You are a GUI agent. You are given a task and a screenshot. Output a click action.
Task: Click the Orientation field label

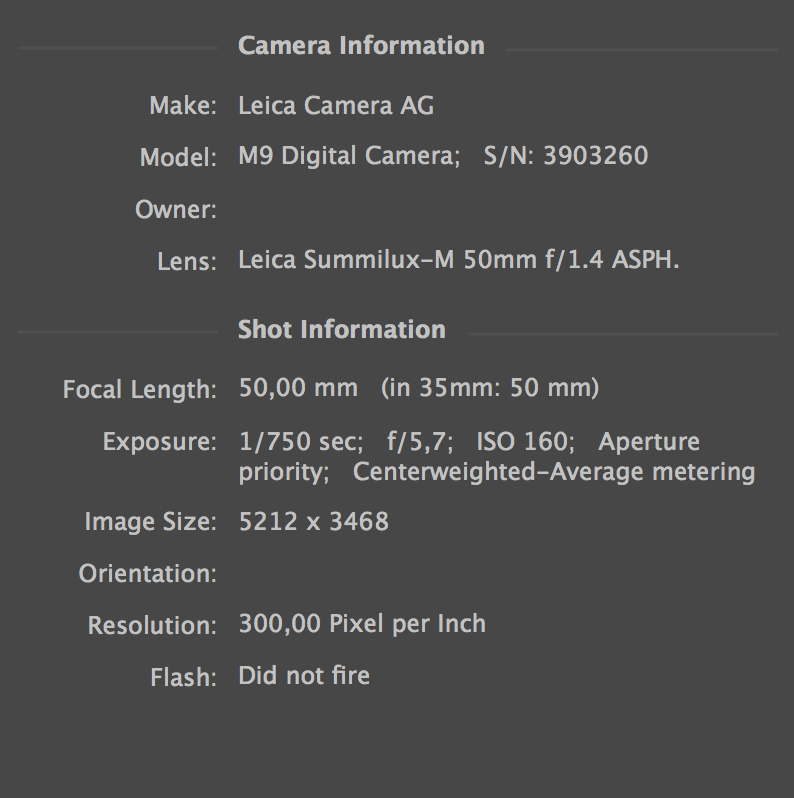point(147,574)
